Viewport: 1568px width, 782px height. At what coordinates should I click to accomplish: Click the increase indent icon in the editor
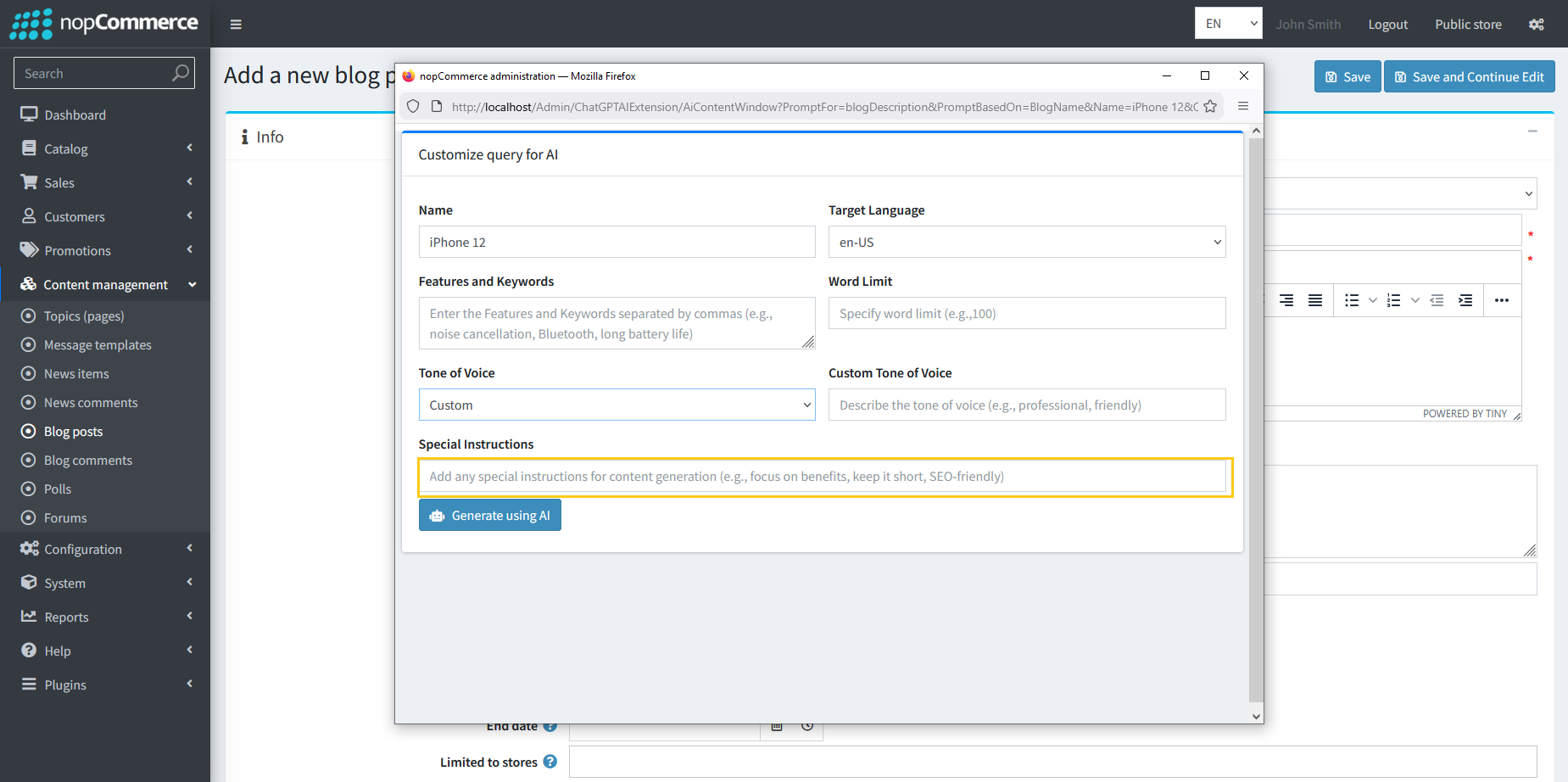pyautogui.click(x=1465, y=300)
